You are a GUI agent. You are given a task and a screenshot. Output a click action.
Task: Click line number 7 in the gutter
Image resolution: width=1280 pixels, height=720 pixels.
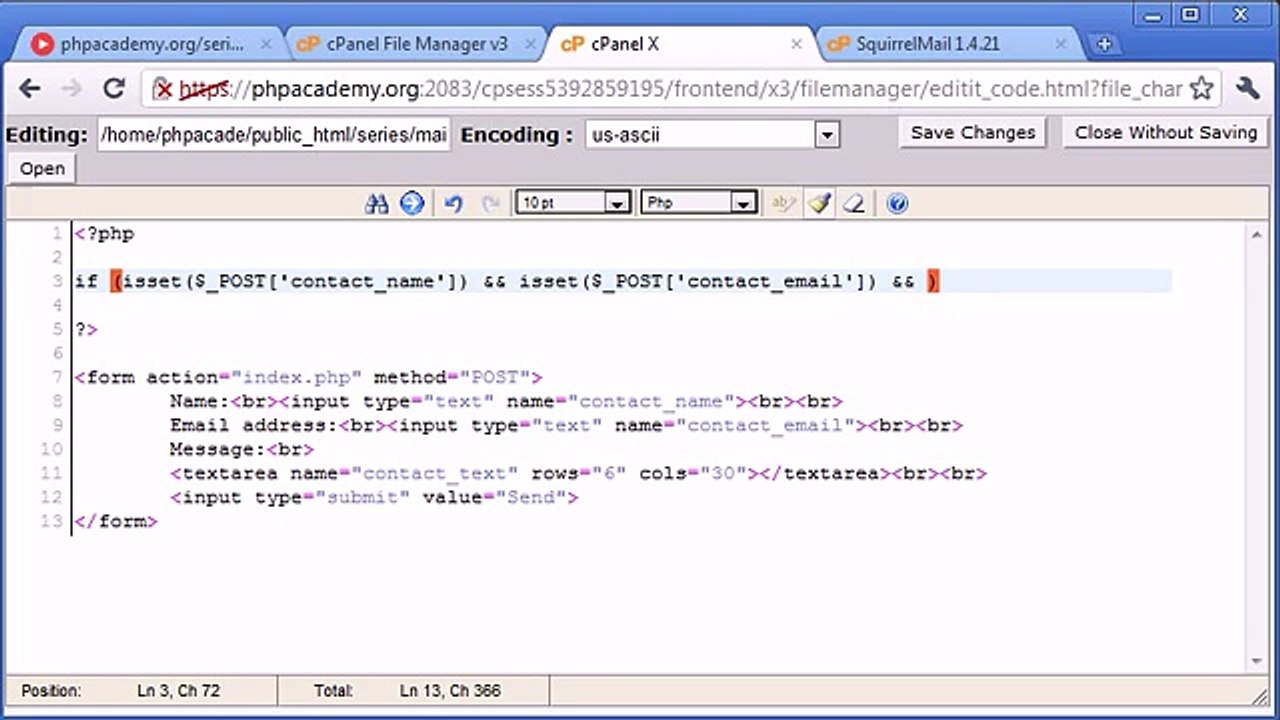(56, 377)
